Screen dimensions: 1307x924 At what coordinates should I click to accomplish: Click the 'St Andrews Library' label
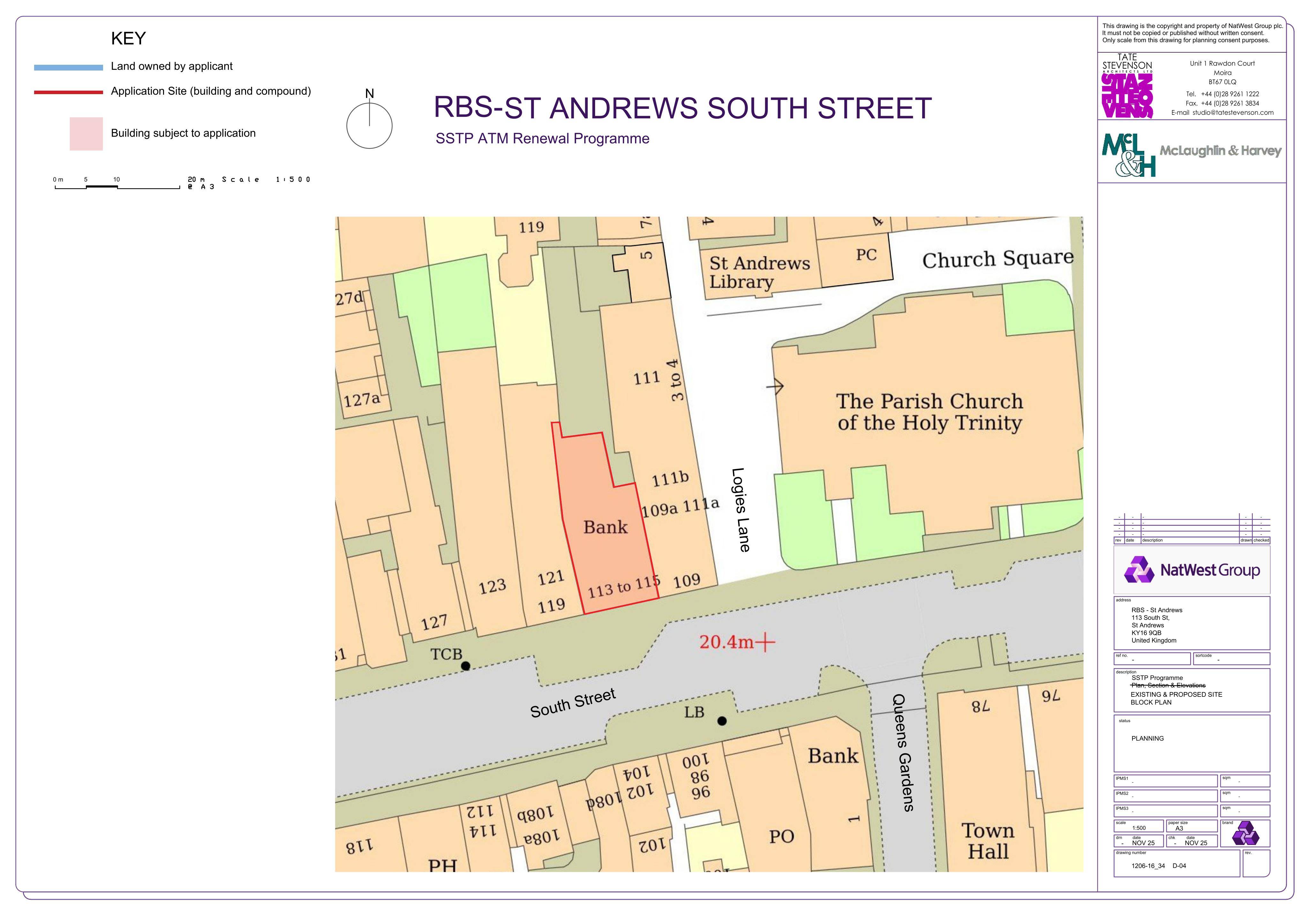[759, 273]
